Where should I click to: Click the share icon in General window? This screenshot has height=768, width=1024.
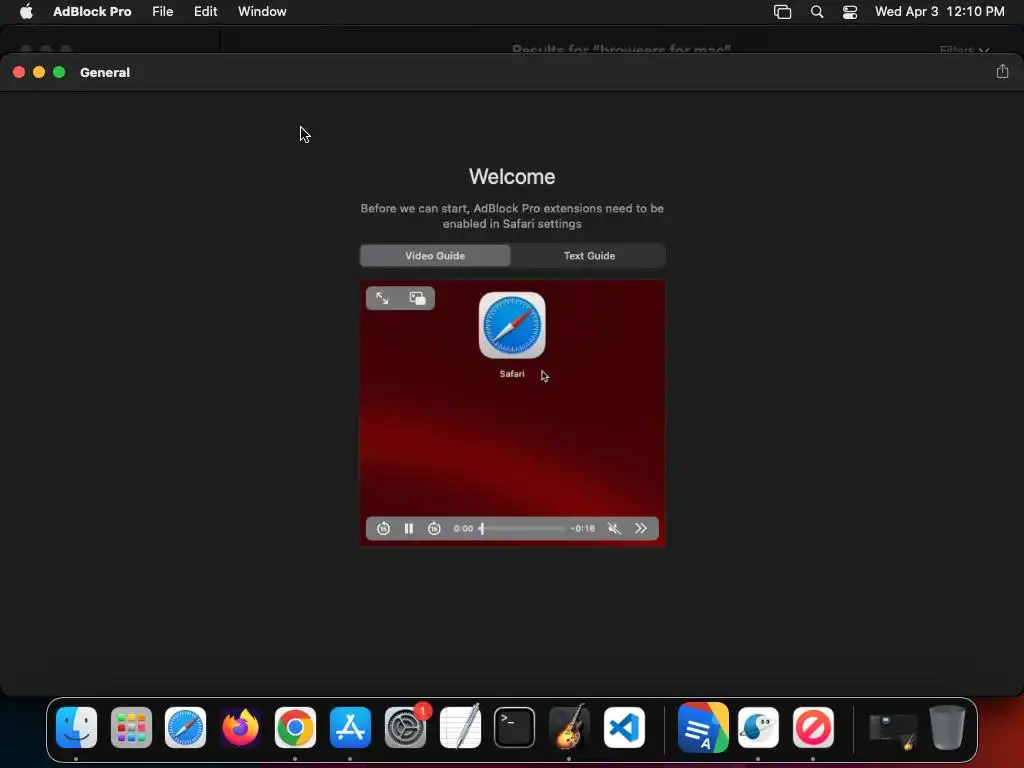pyautogui.click(x=1002, y=72)
